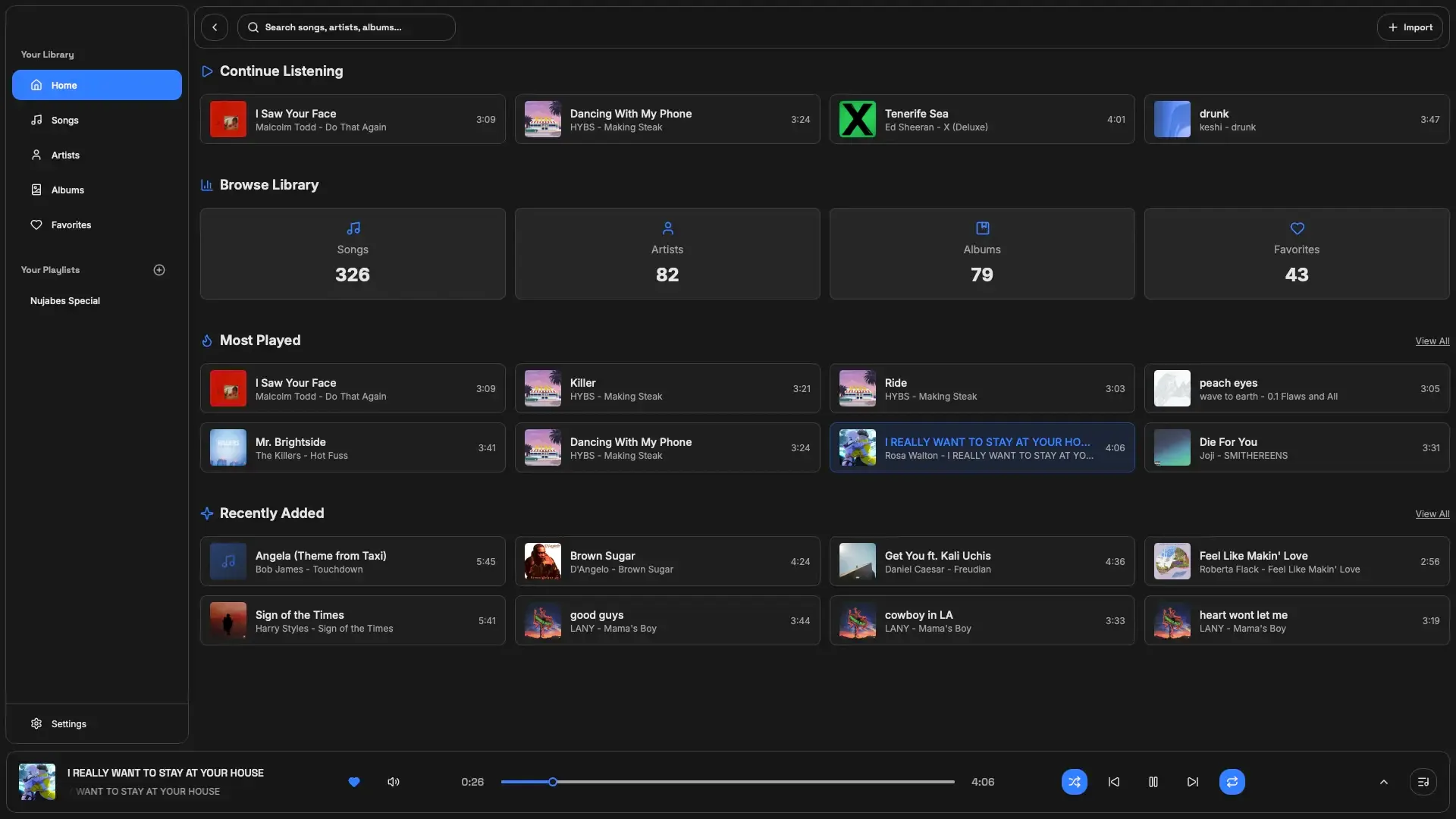
Task: Click the volume speaker icon
Action: pyautogui.click(x=394, y=782)
